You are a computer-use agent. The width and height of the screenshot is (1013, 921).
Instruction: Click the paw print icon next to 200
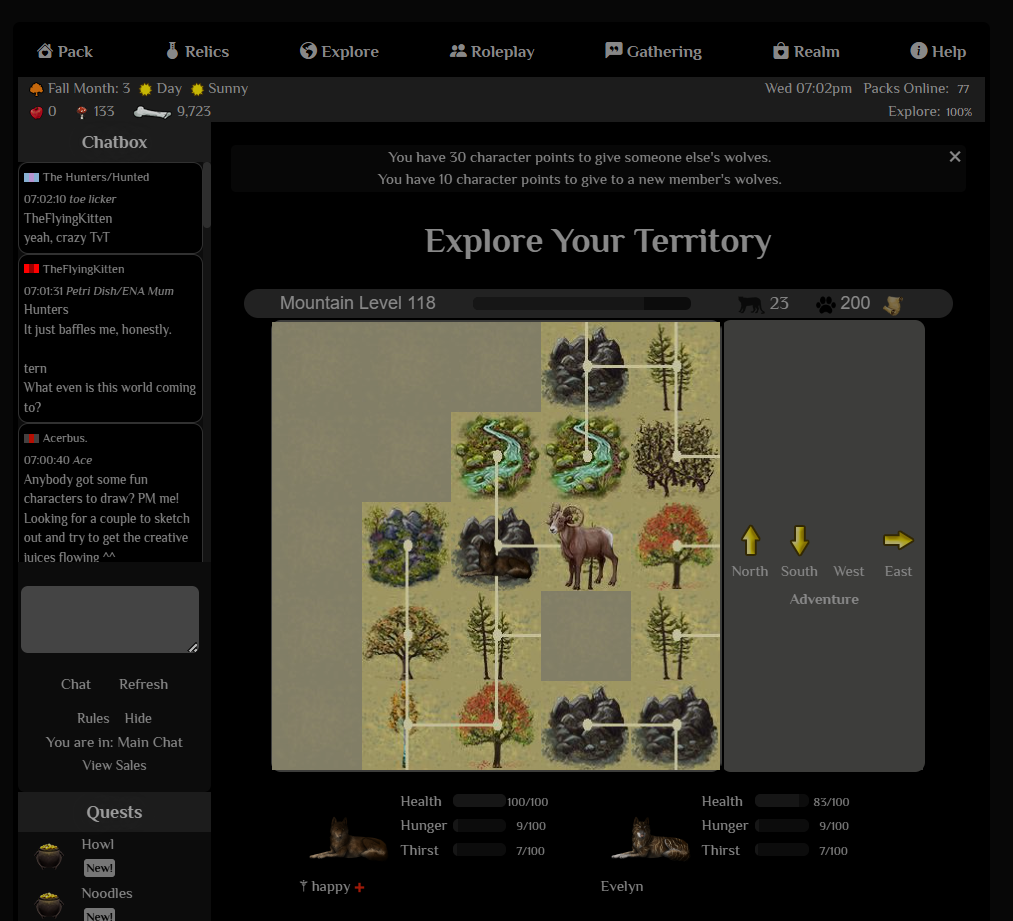[x=825, y=304]
